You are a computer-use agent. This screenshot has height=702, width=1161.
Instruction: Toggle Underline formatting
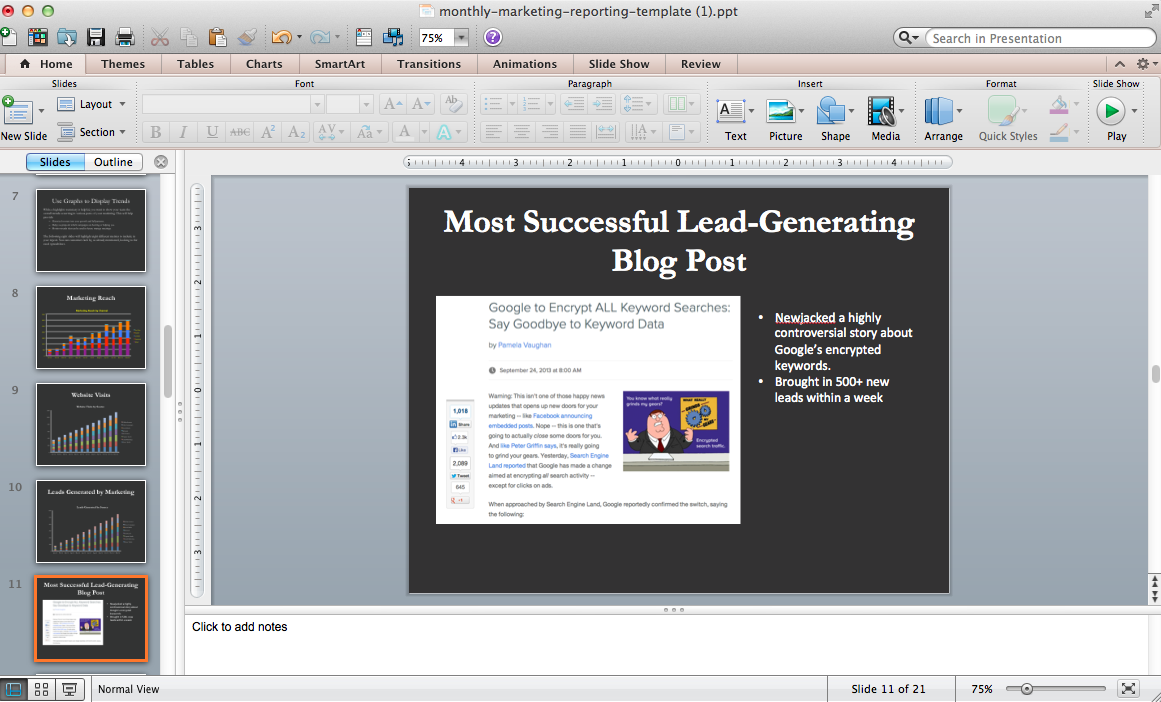coord(212,133)
